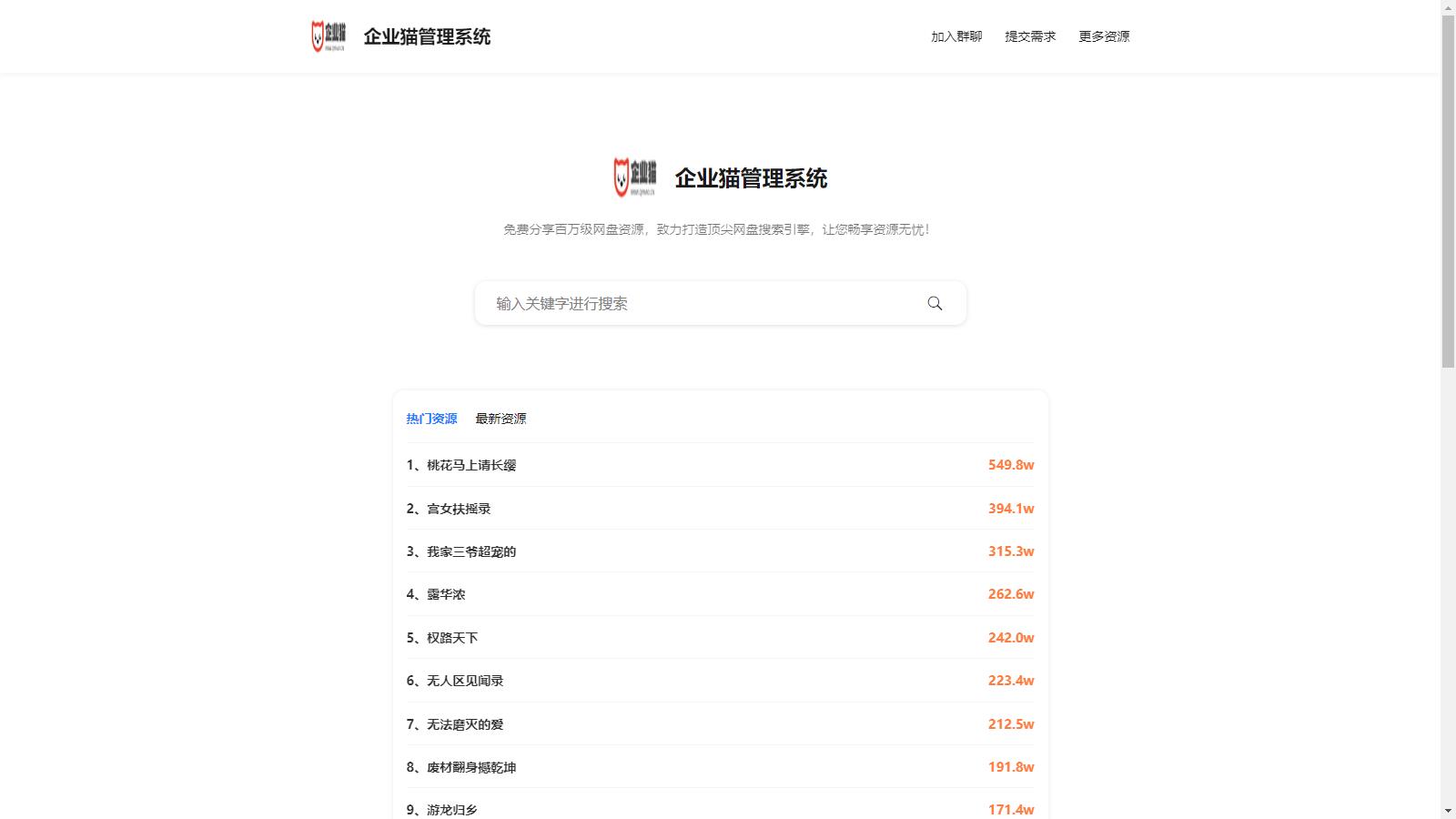
Task: Click the center 企业猫 shield logo
Action: coord(634,177)
